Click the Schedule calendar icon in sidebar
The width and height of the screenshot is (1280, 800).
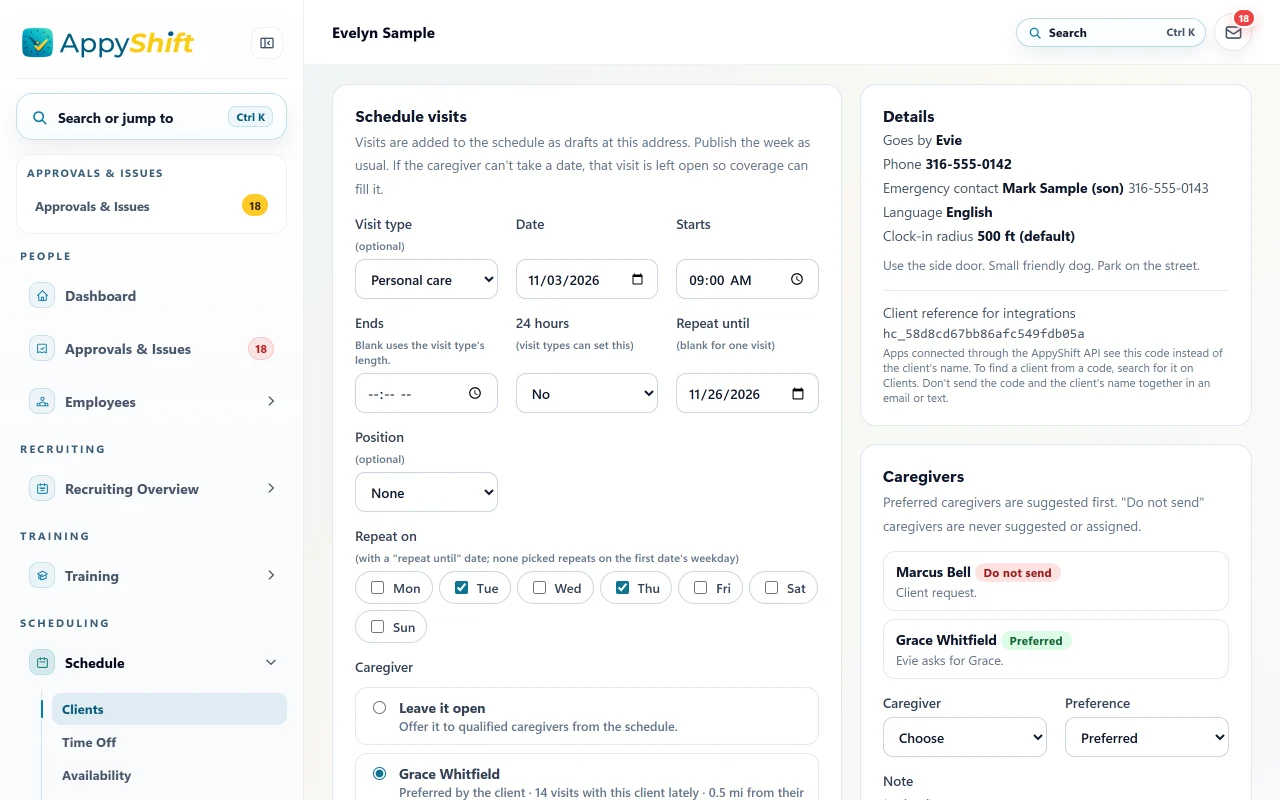[x=42, y=663]
